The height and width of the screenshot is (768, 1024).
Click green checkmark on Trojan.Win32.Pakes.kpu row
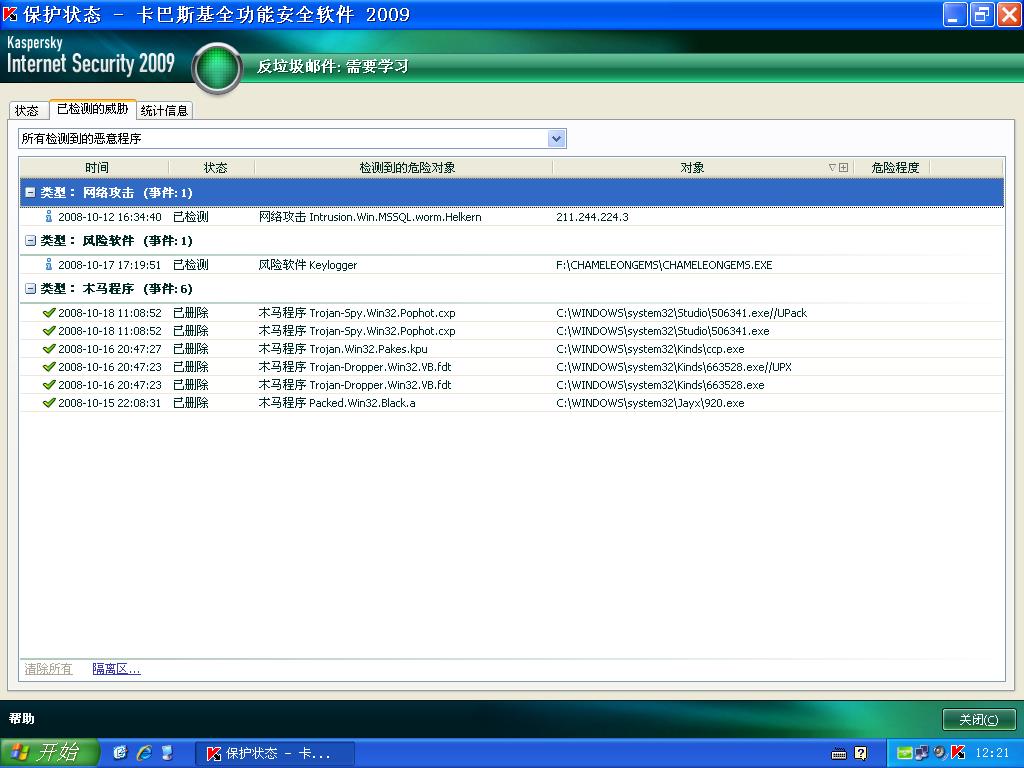tap(49, 349)
